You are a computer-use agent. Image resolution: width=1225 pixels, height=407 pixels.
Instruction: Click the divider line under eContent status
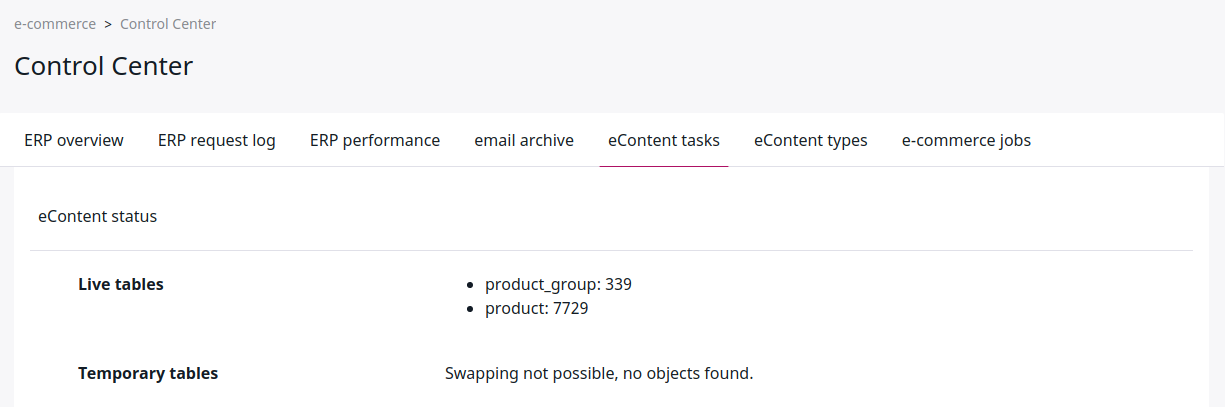coord(611,250)
